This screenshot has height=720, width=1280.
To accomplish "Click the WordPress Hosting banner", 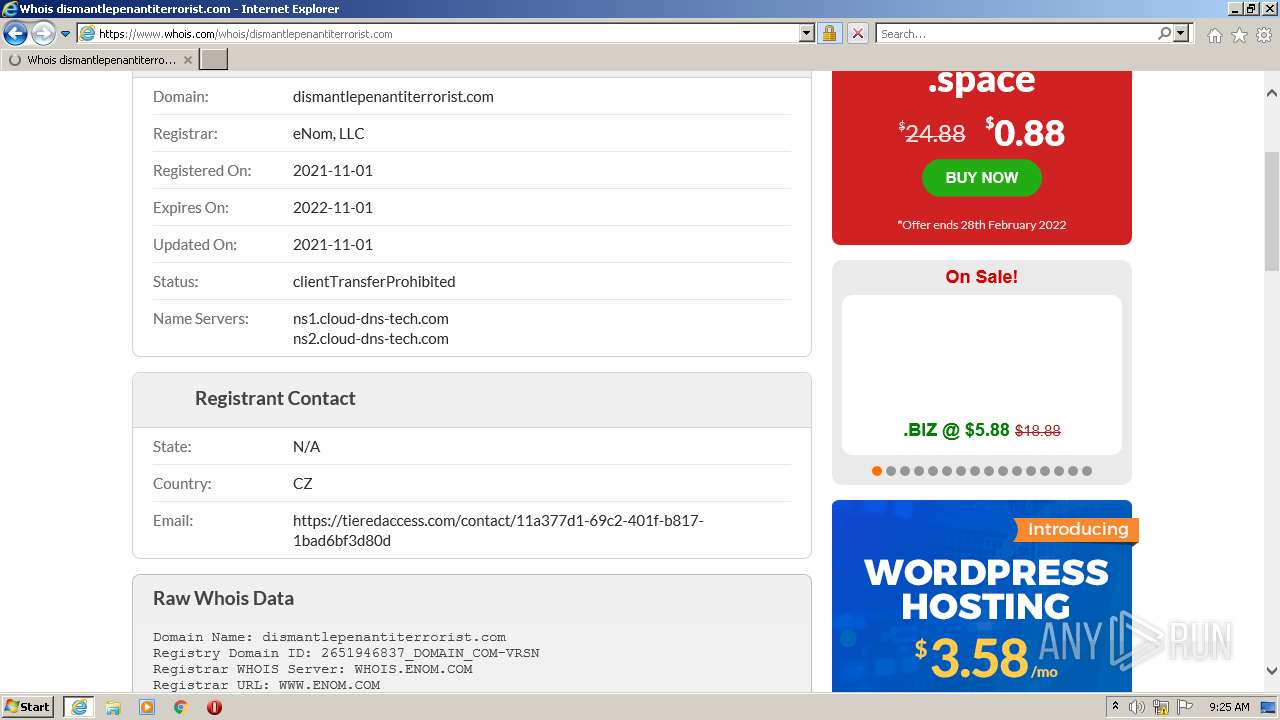I will [982, 596].
